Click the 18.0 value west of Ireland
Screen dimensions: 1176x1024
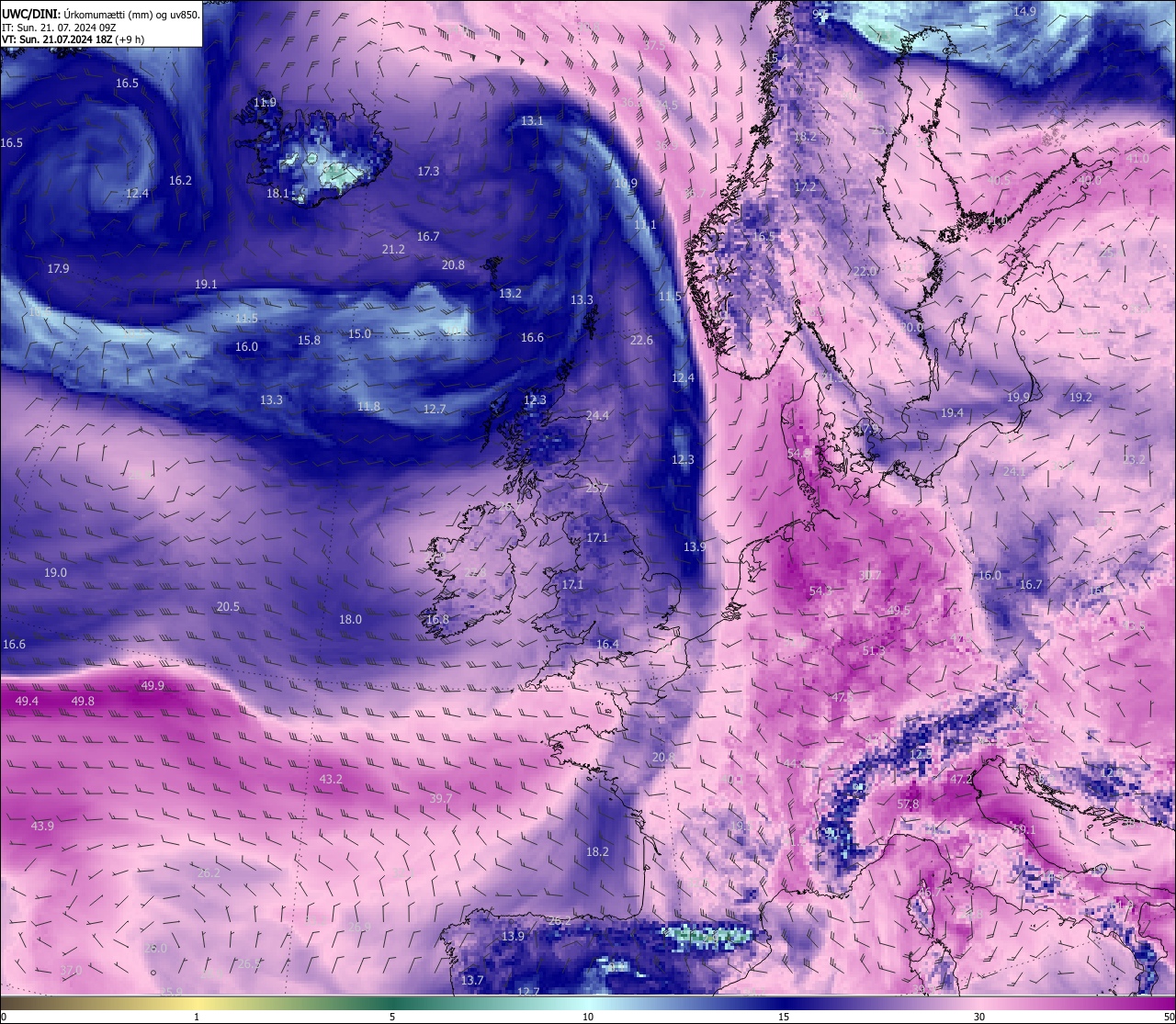[x=350, y=620]
